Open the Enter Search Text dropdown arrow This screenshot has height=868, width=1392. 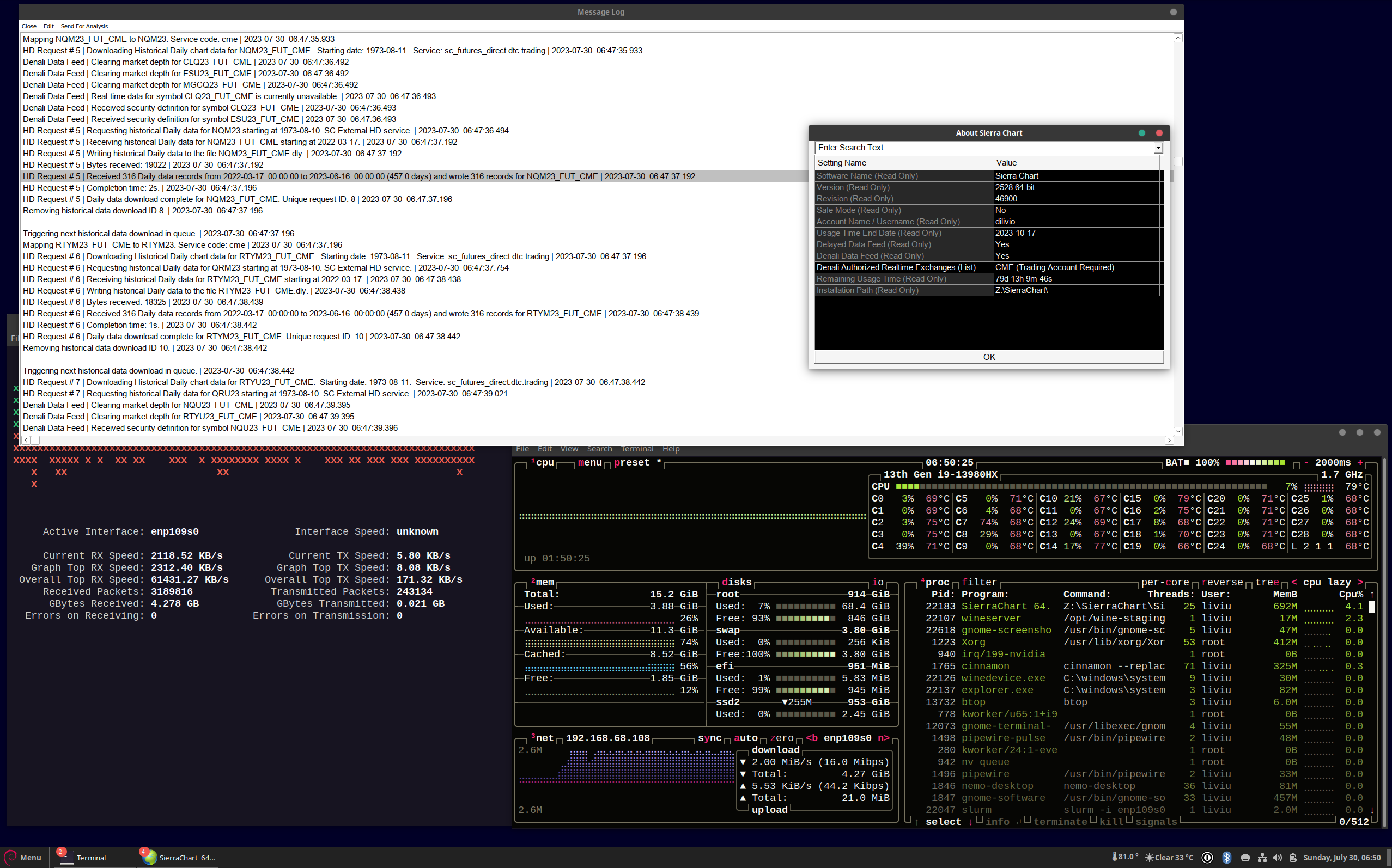tap(1158, 148)
